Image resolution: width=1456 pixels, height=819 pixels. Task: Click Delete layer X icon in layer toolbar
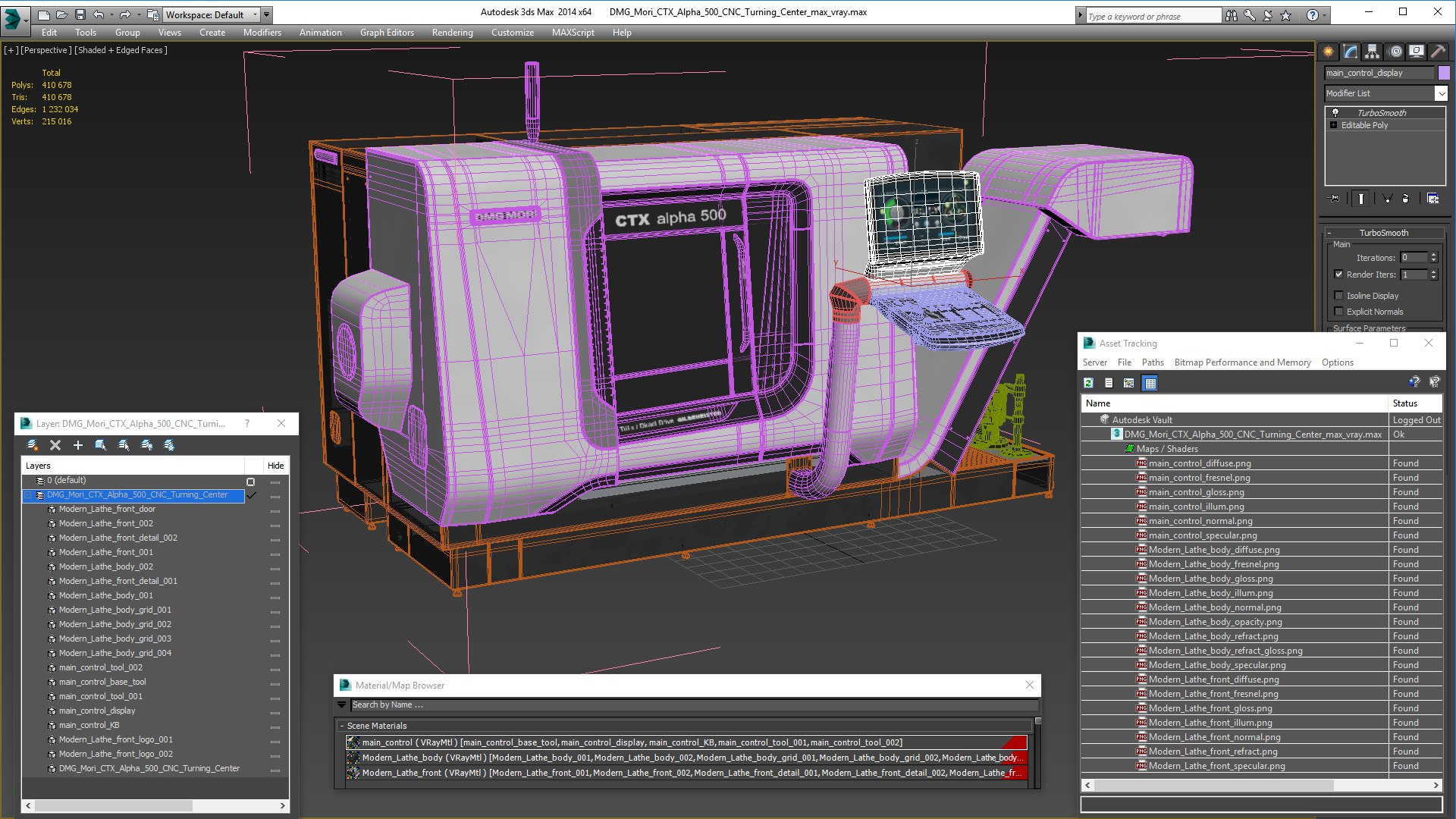click(55, 445)
